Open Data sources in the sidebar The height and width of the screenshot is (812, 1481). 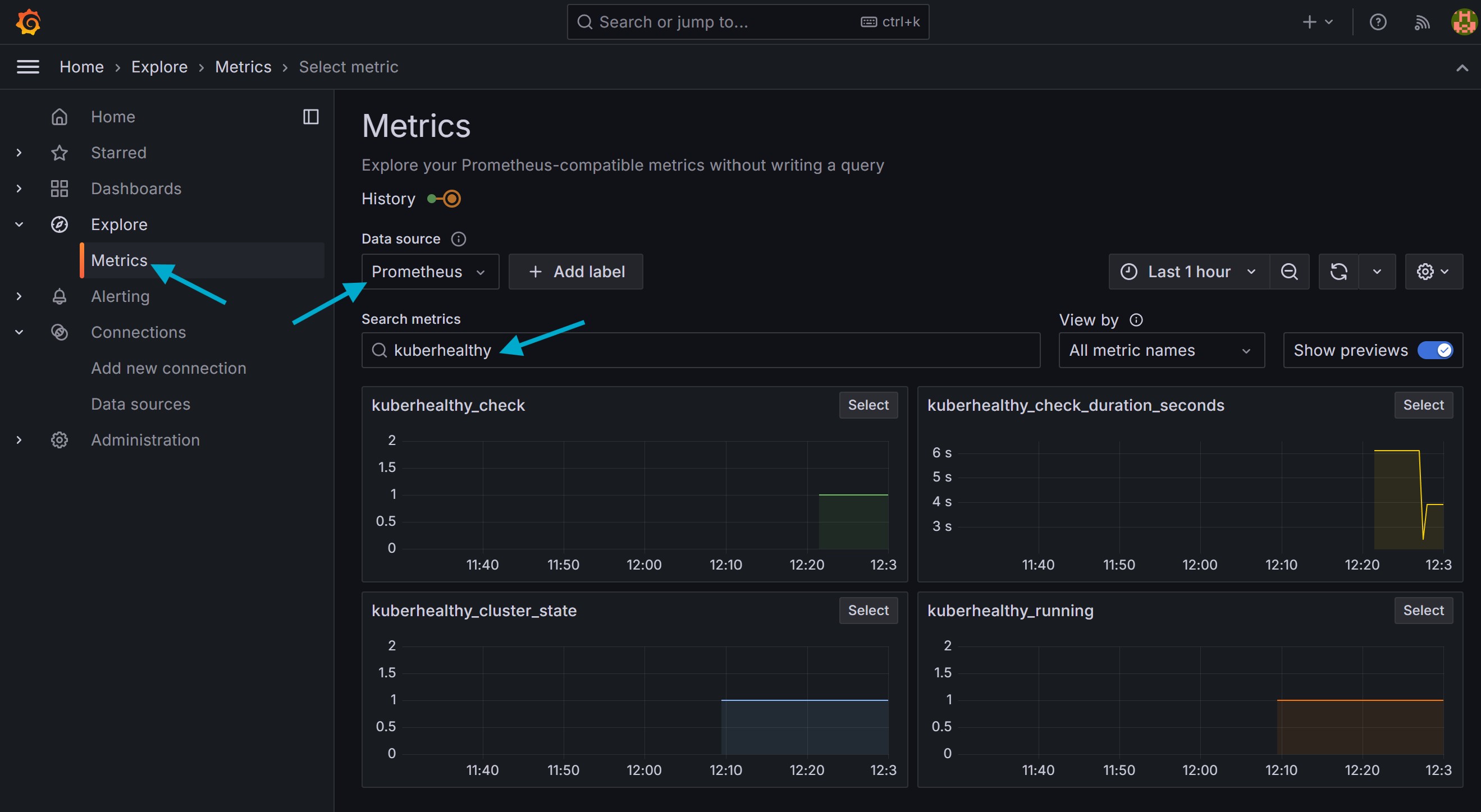[x=140, y=404]
